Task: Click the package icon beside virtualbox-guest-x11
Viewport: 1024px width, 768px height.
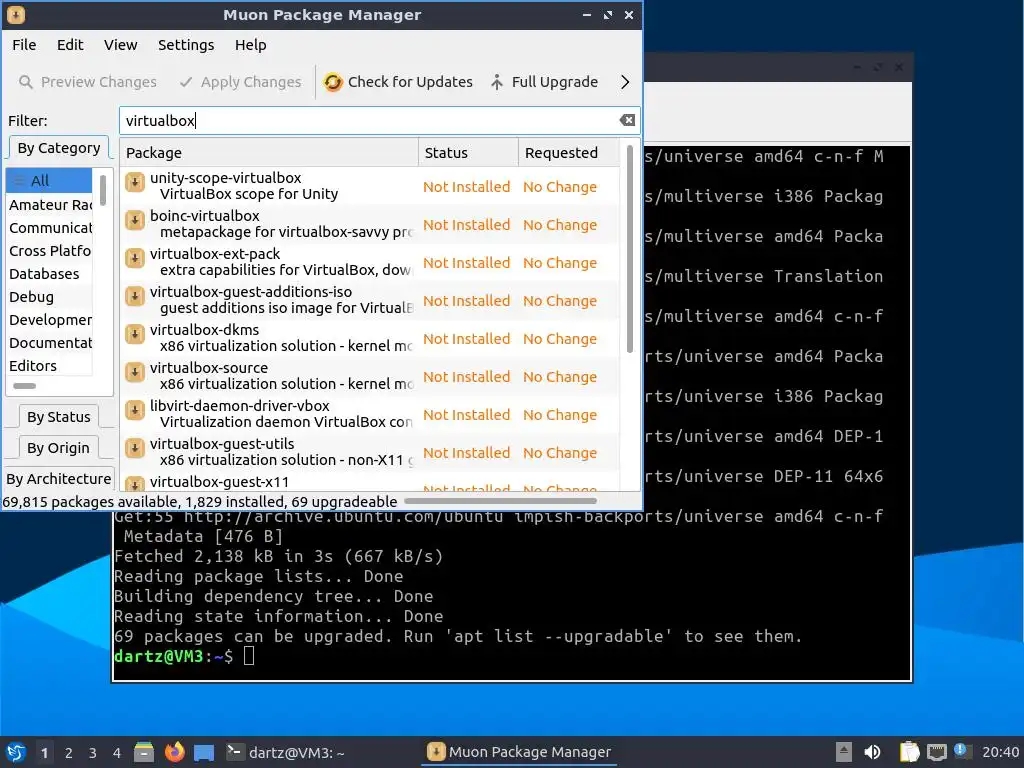Action: [135, 484]
